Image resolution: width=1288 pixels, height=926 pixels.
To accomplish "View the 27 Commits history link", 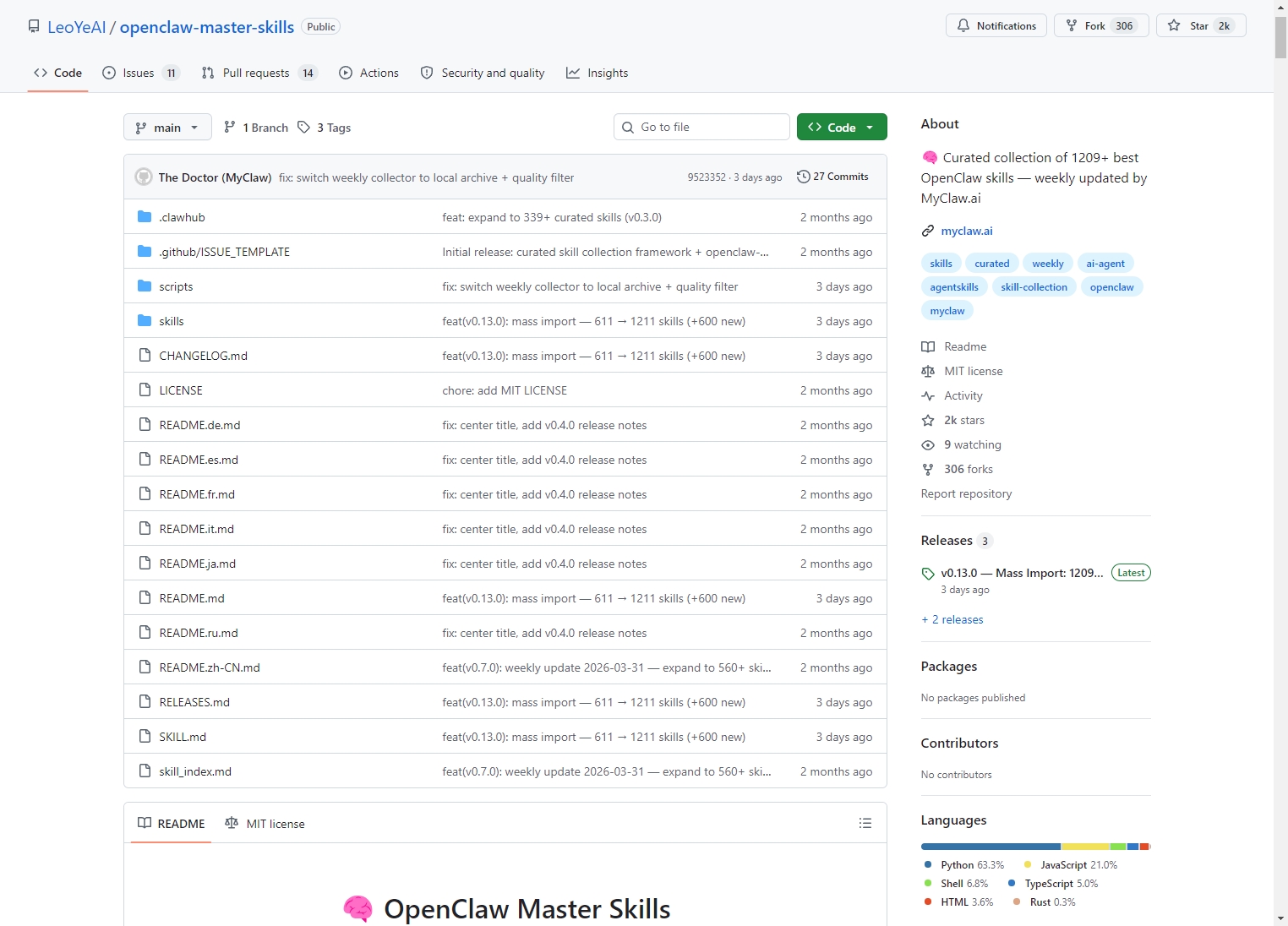I will pos(832,177).
